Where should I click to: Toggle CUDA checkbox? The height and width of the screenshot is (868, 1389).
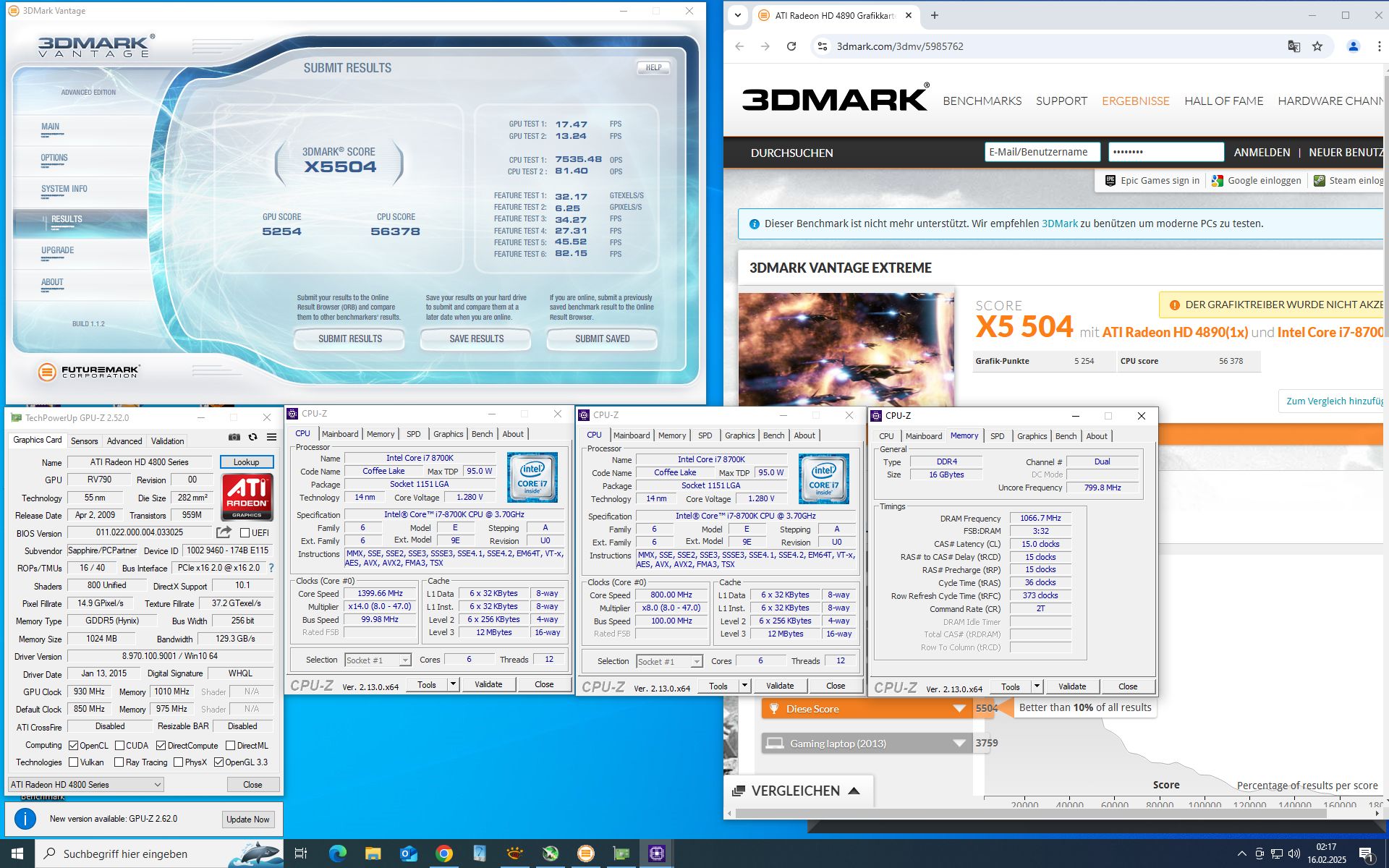coord(119,745)
